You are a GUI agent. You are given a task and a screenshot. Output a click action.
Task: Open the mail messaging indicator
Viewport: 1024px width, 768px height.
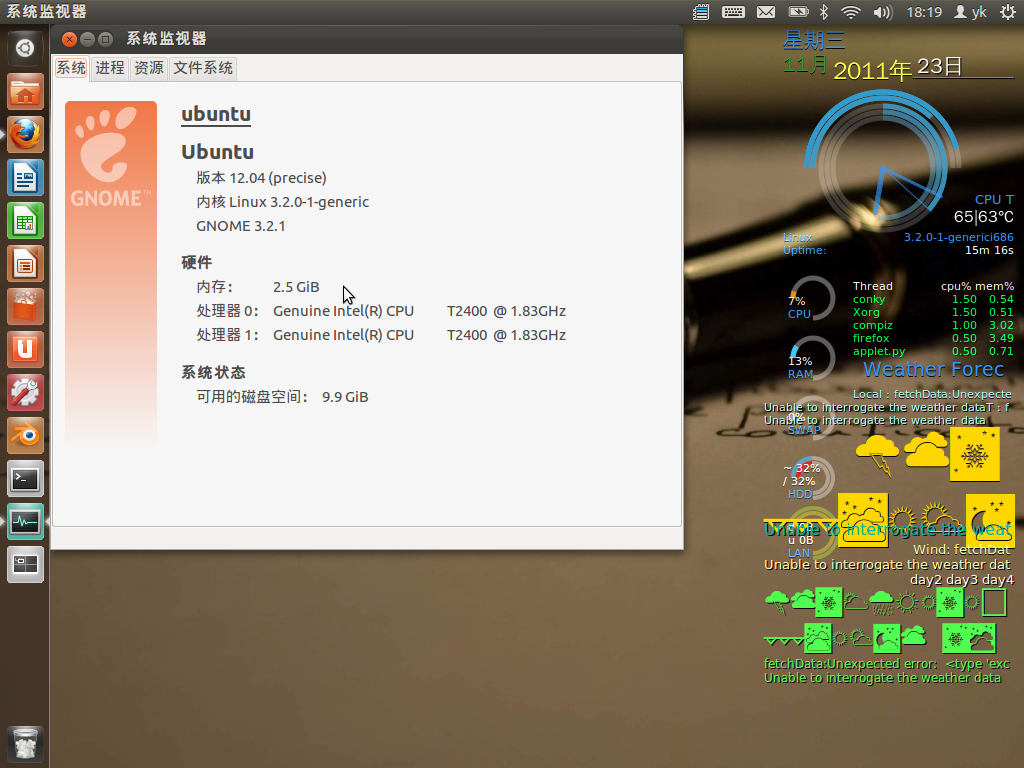(766, 12)
